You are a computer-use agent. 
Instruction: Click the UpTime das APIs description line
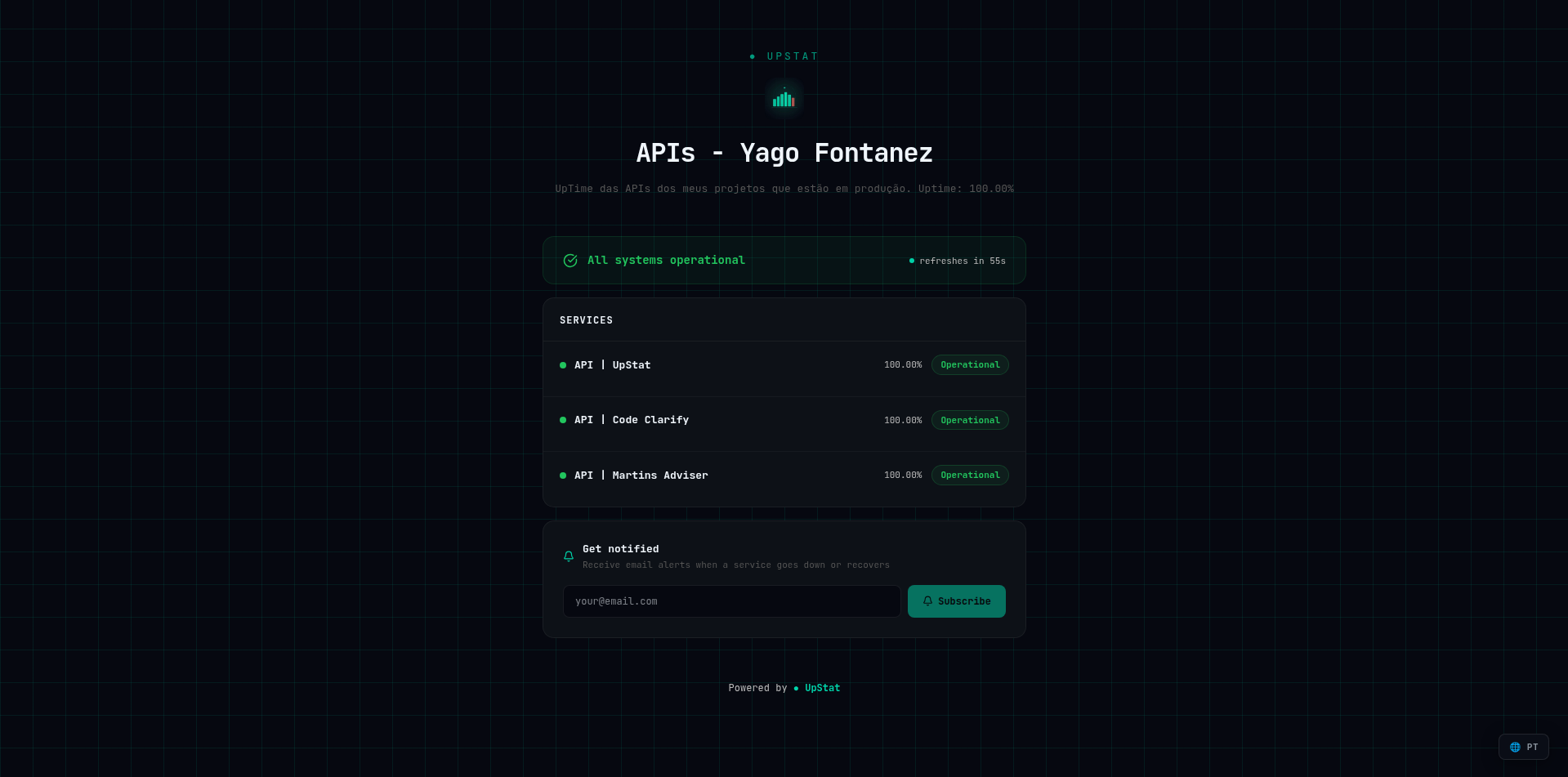(x=784, y=189)
